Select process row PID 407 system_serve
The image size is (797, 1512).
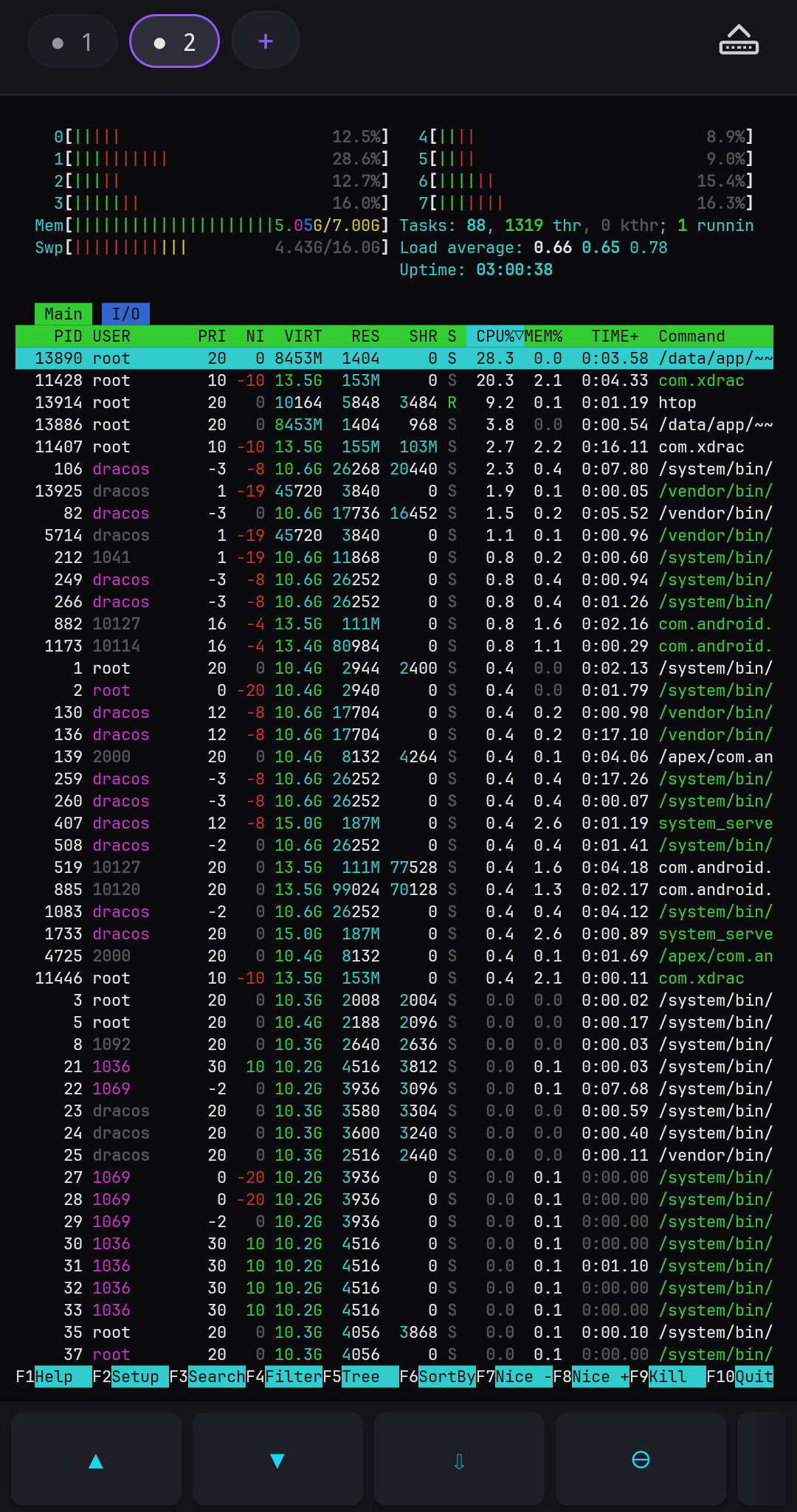pos(394,823)
